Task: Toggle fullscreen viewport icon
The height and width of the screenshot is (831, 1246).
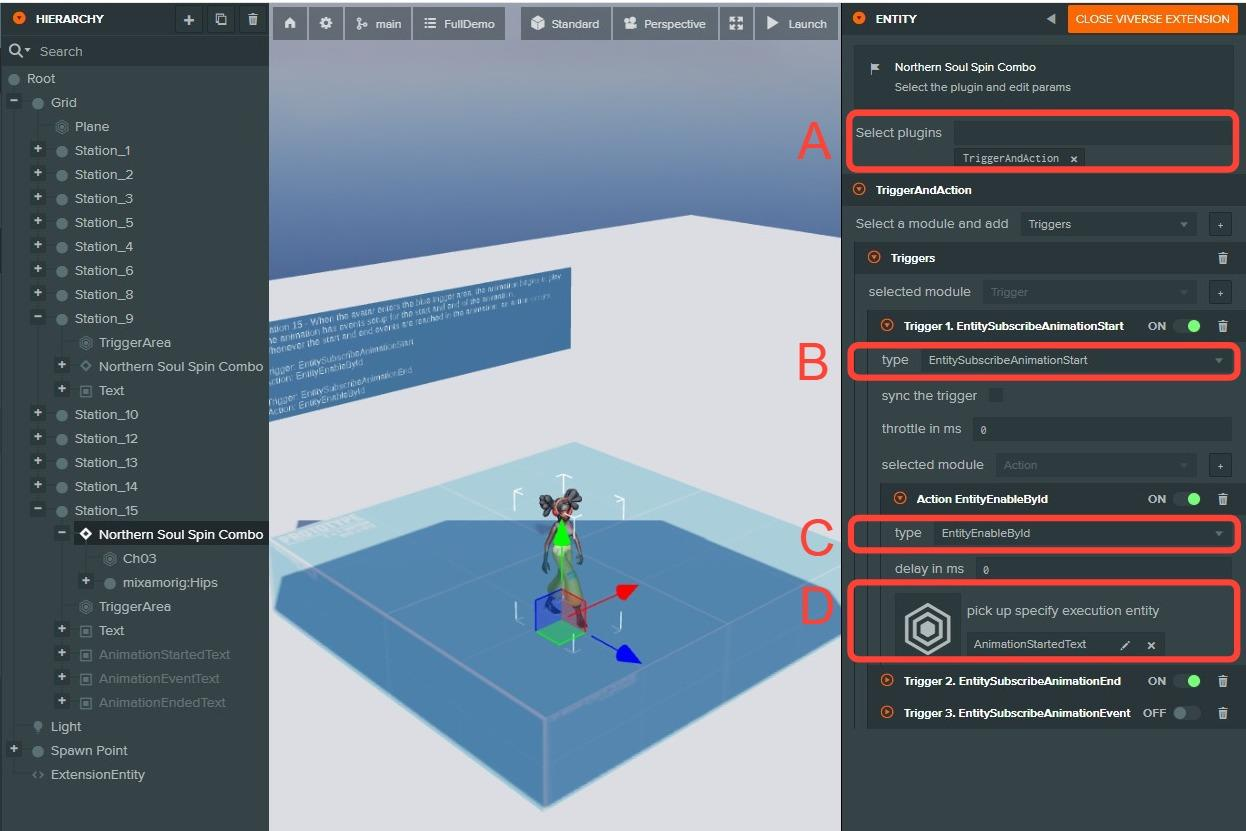Action: [736, 23]
